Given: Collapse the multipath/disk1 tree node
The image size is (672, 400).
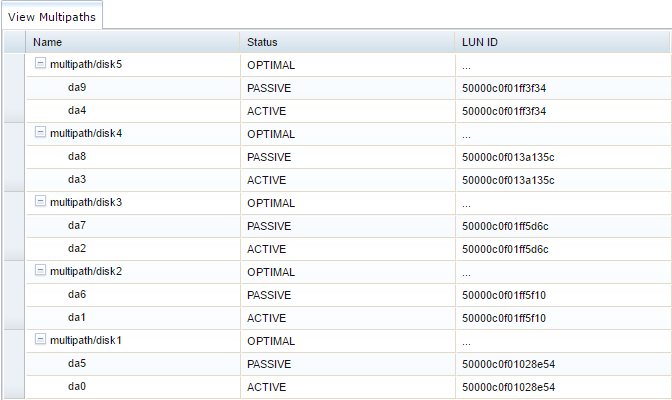Looking at the screenshot, I should 40,340.
